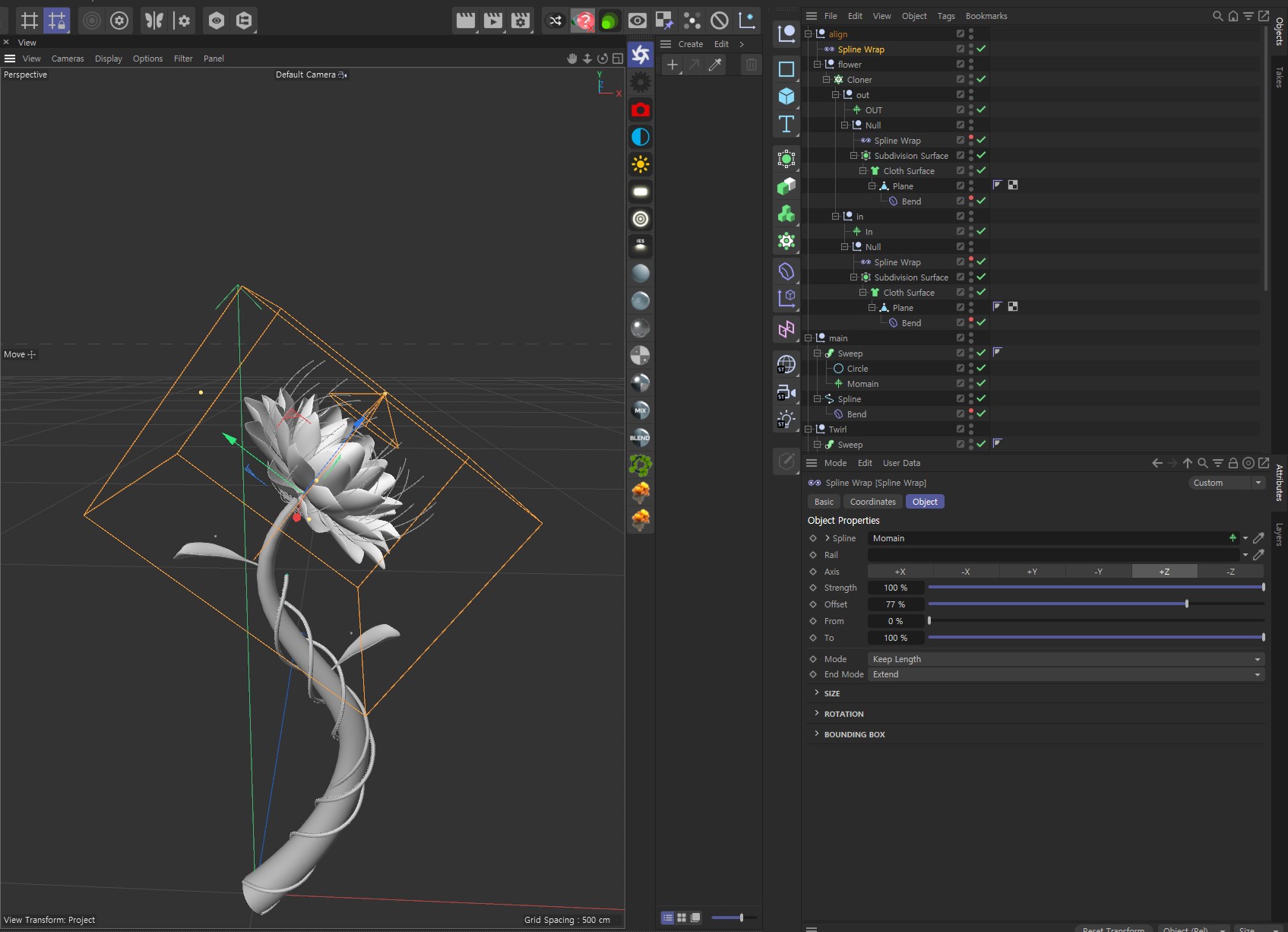Click the Octane camera icon in side palette
The width and height of the screenshot is (1288, 932).
point(641,109)
